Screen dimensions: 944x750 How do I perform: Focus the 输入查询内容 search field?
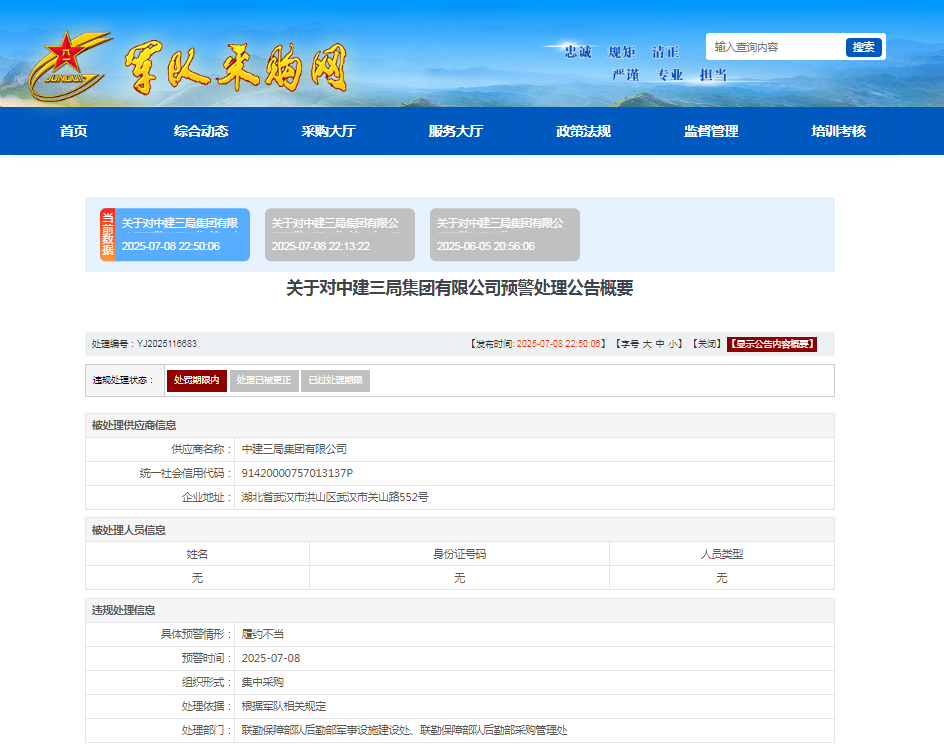tap(775, 47)
